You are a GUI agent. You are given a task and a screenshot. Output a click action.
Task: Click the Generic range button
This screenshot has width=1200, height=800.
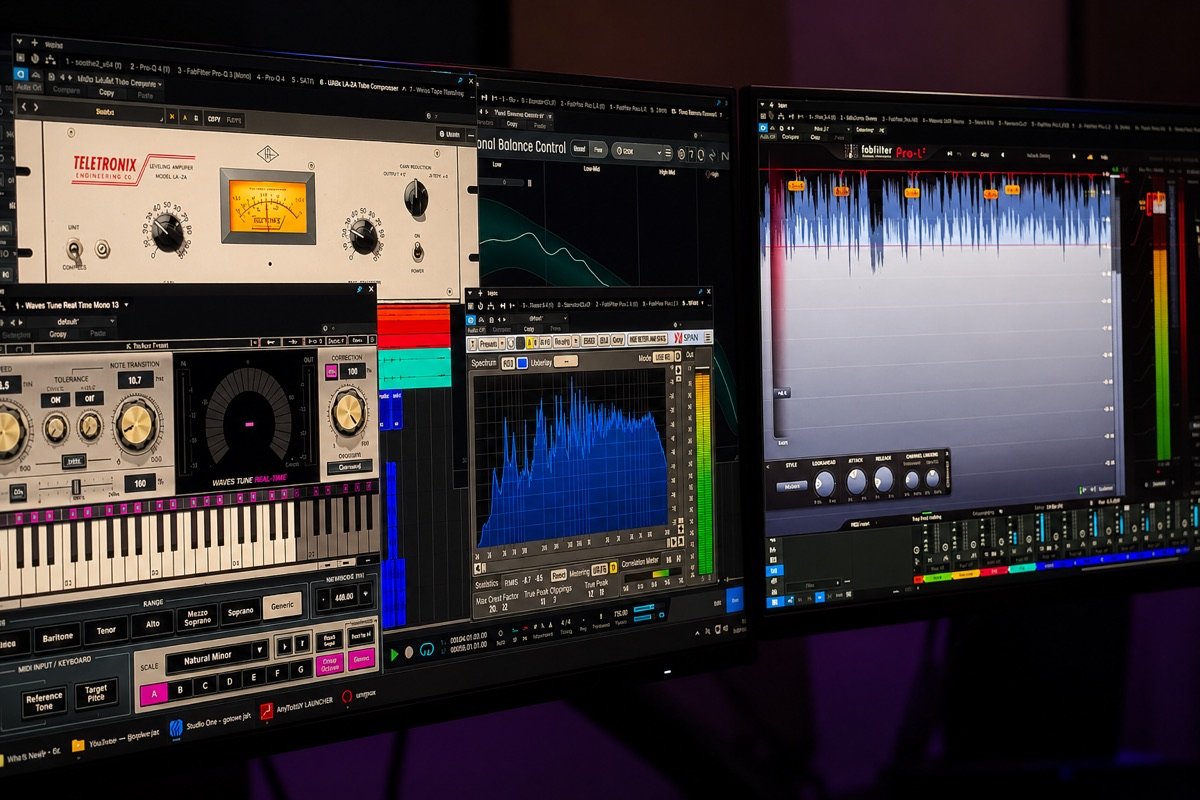(x=282, y=605)
